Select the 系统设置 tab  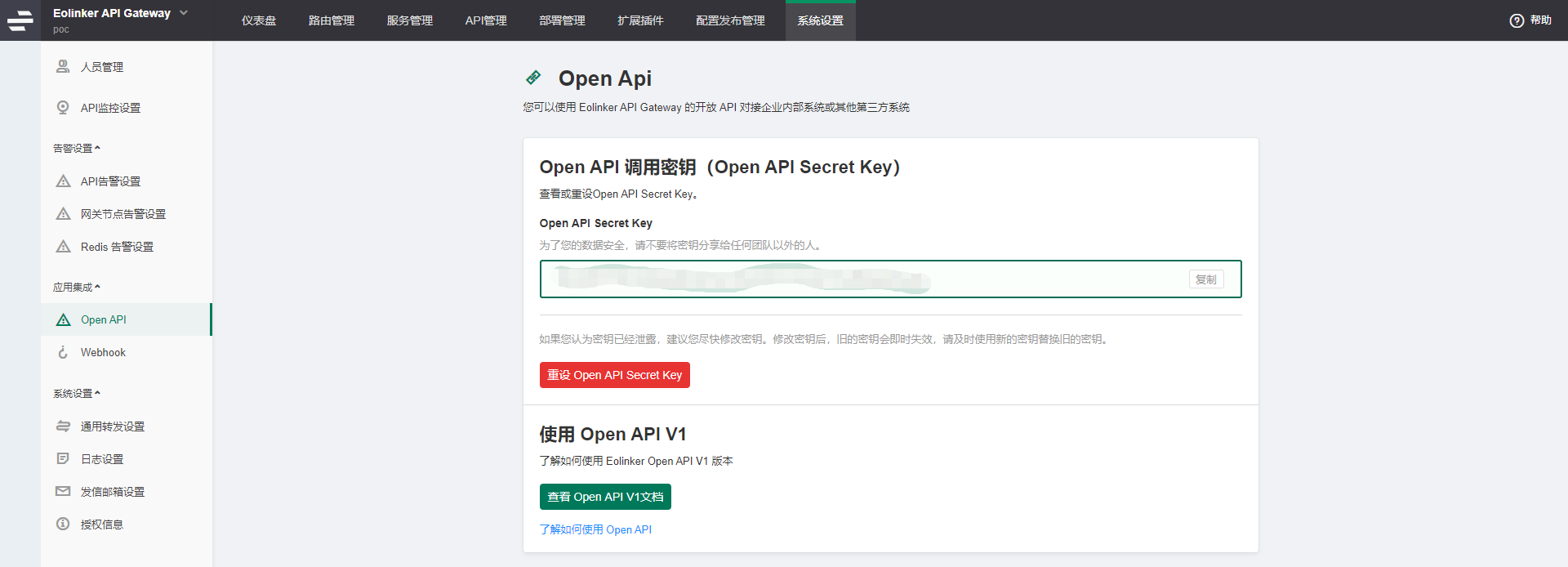(821, 20)
